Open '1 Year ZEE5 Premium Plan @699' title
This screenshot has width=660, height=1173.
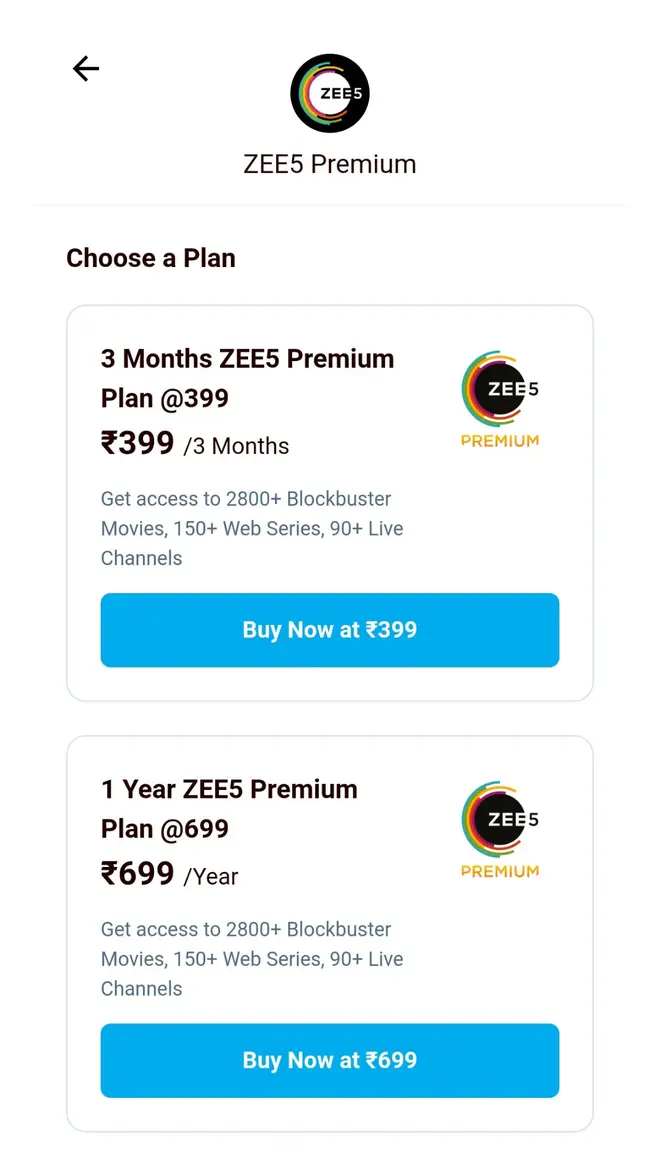pyautogui.click(x=230, y=809)
